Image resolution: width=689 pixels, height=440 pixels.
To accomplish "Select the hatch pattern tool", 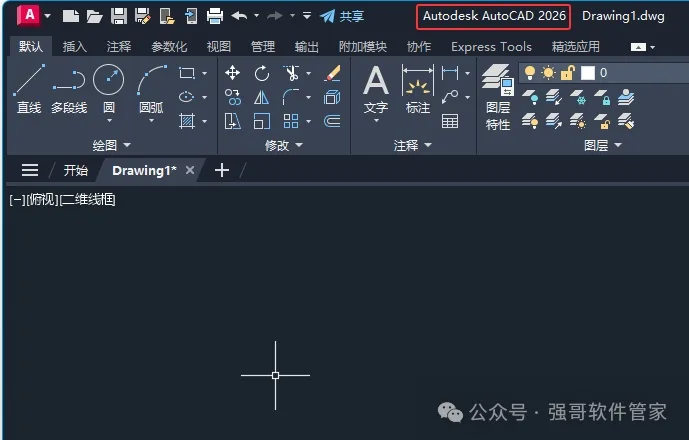I will pyautogui.click(x=187, y=121).
